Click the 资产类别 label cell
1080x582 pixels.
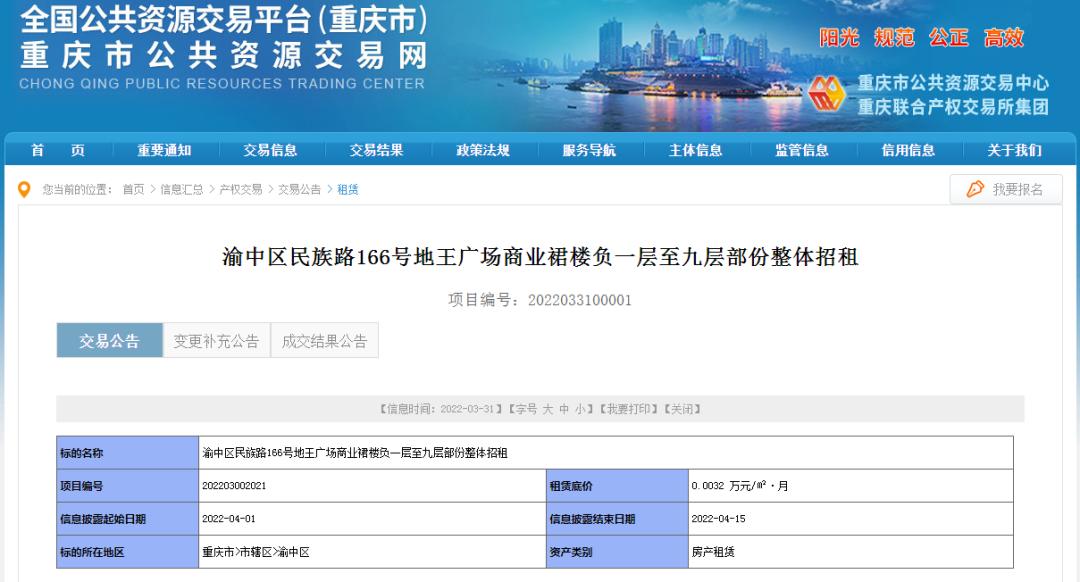point(617,552)
